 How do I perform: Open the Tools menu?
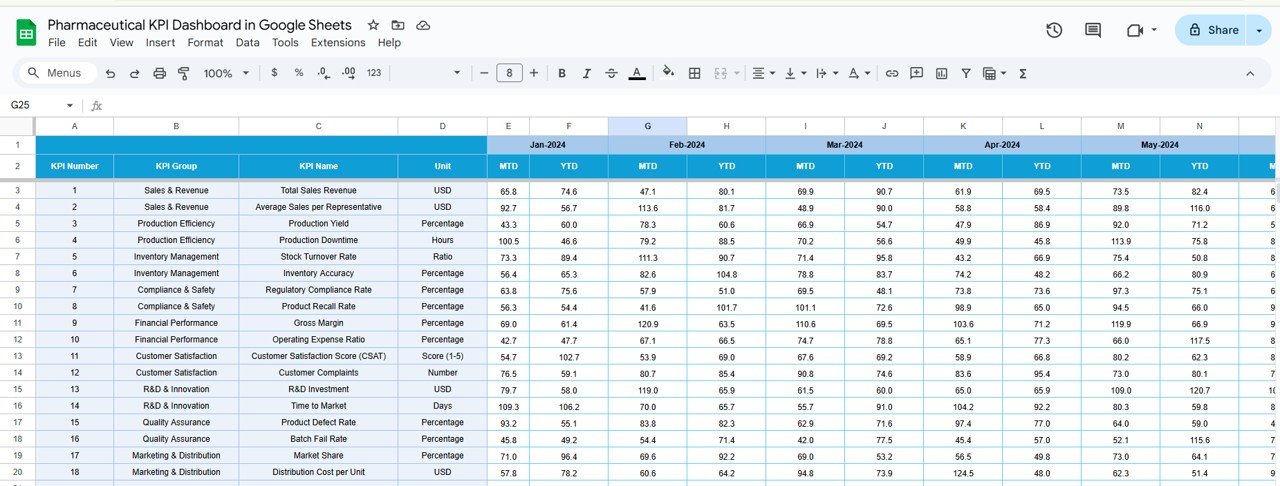(x=285, y=43)
